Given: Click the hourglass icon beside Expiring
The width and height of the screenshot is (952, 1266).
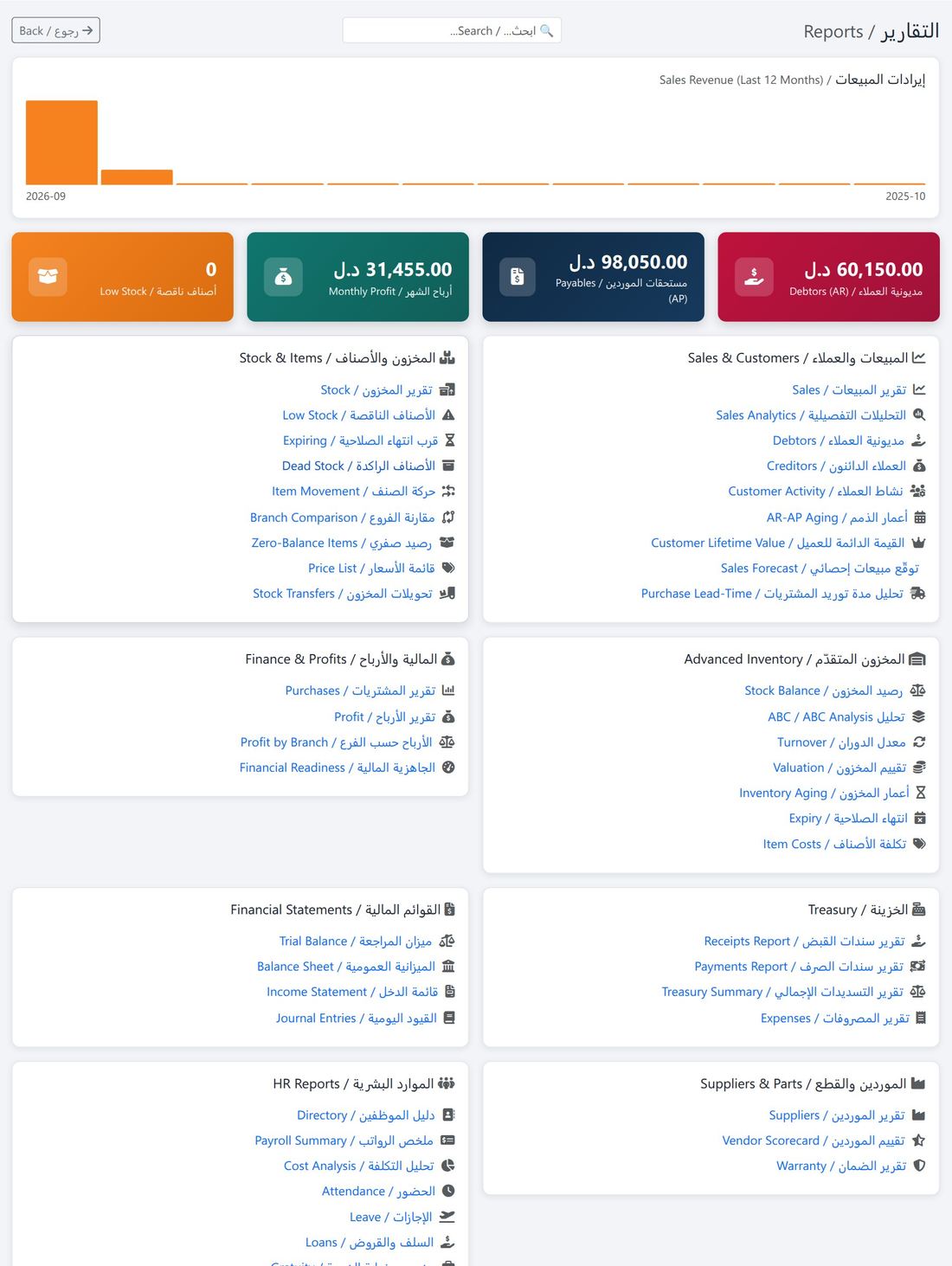Looking at the screenshot, I should click(x=449, y=440).
